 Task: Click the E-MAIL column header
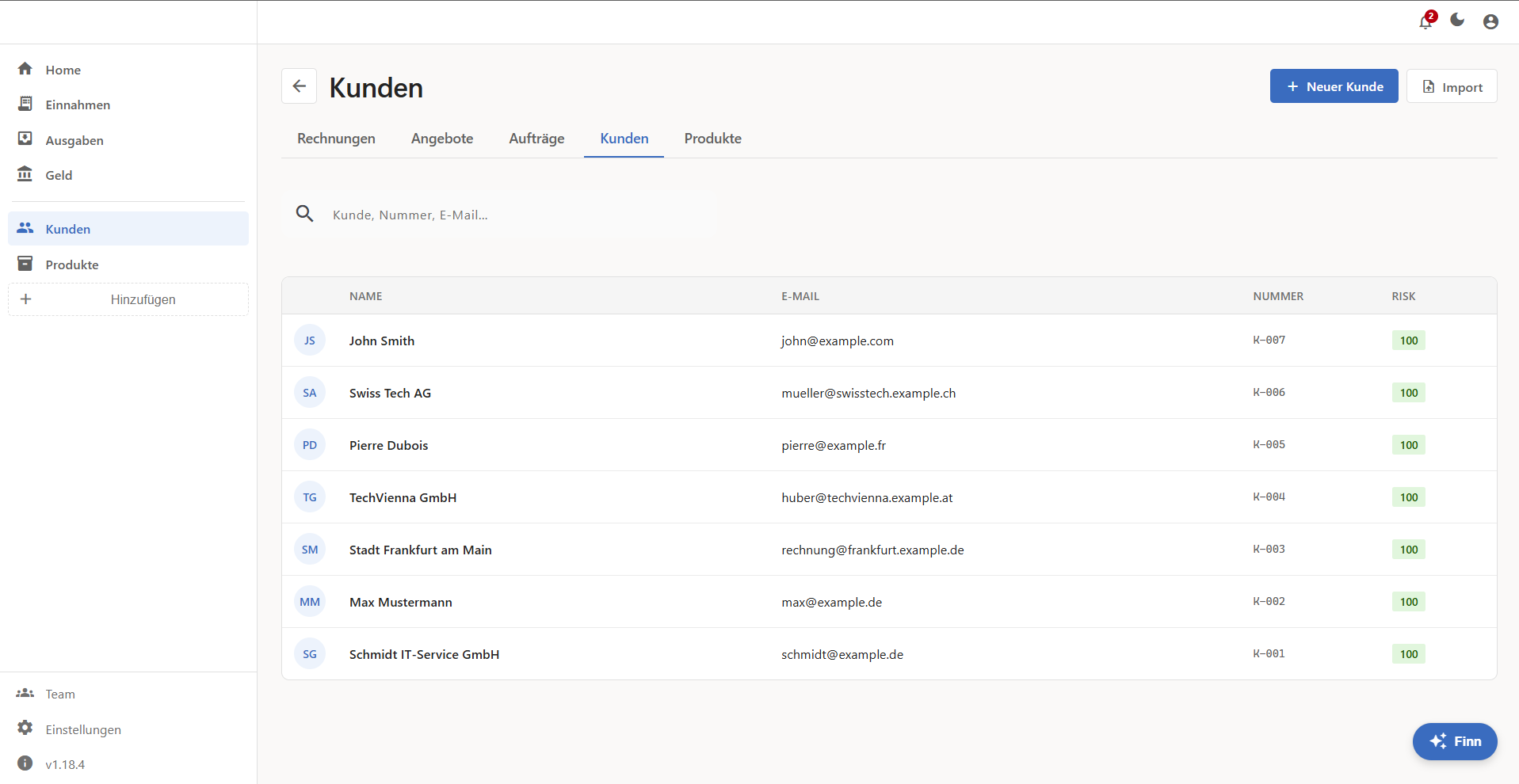click(800, 296)
